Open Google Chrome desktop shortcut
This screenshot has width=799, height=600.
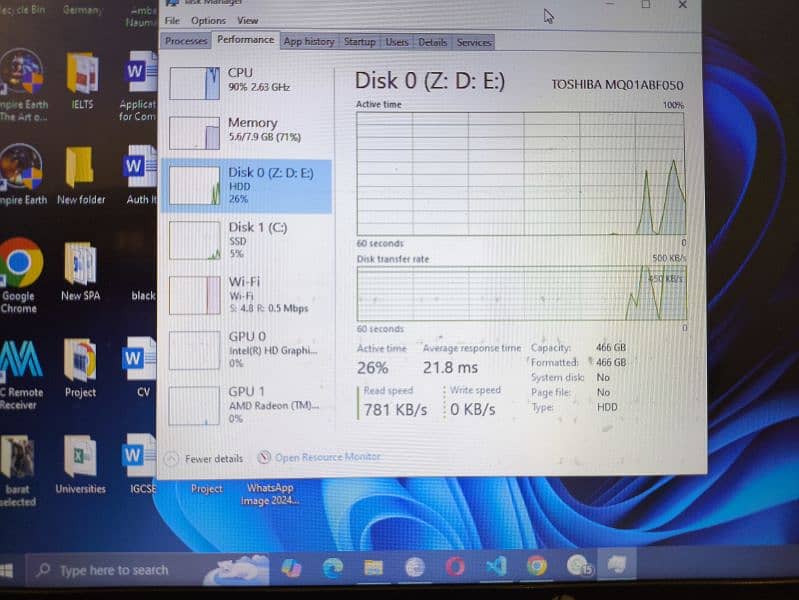pyautogui.click(x=20, y=265)
